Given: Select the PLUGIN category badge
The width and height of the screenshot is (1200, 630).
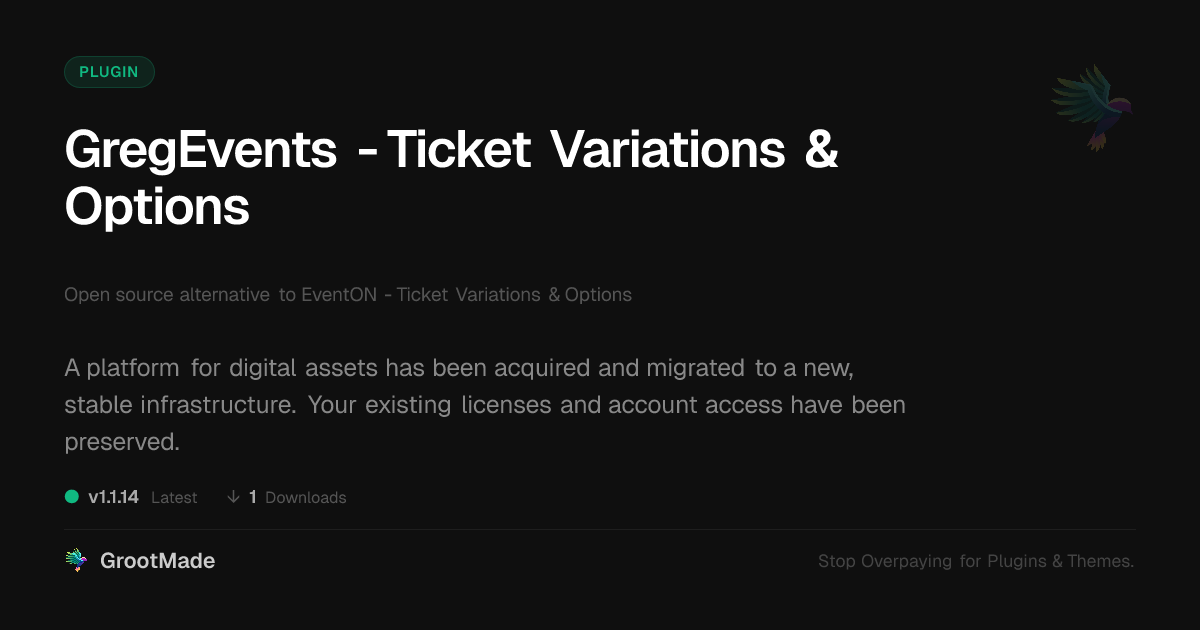Looking at the screenshot, I should (x=109, y=72).
